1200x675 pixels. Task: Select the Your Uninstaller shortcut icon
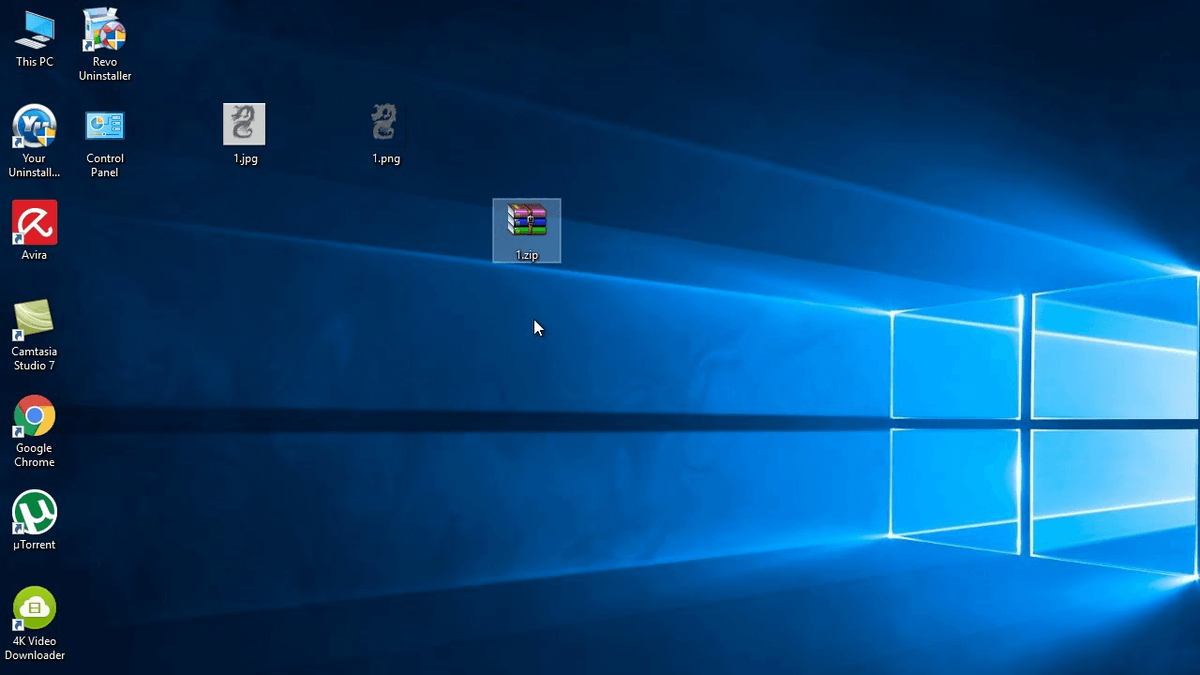pos(34,127)
